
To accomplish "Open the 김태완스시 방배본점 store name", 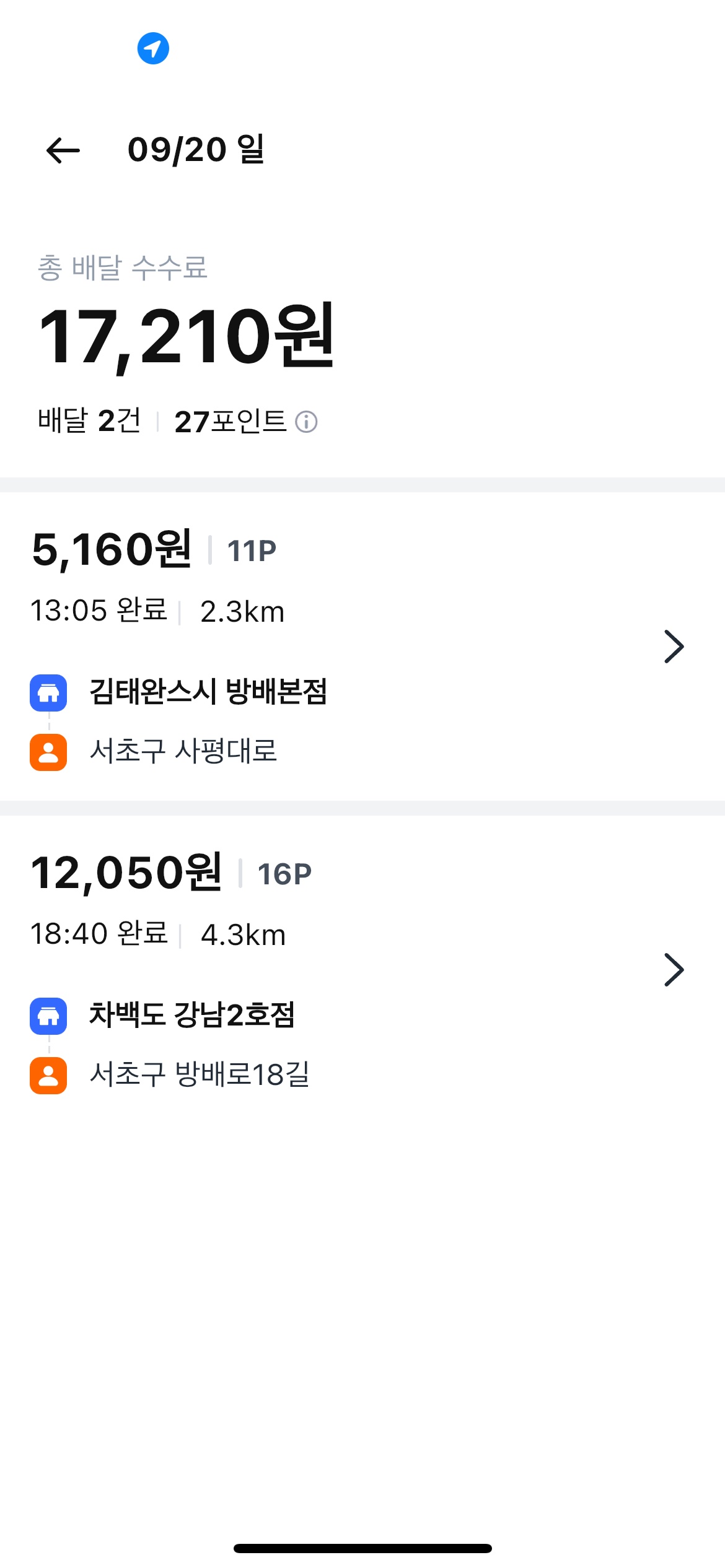I will click(x=208, y=692).
